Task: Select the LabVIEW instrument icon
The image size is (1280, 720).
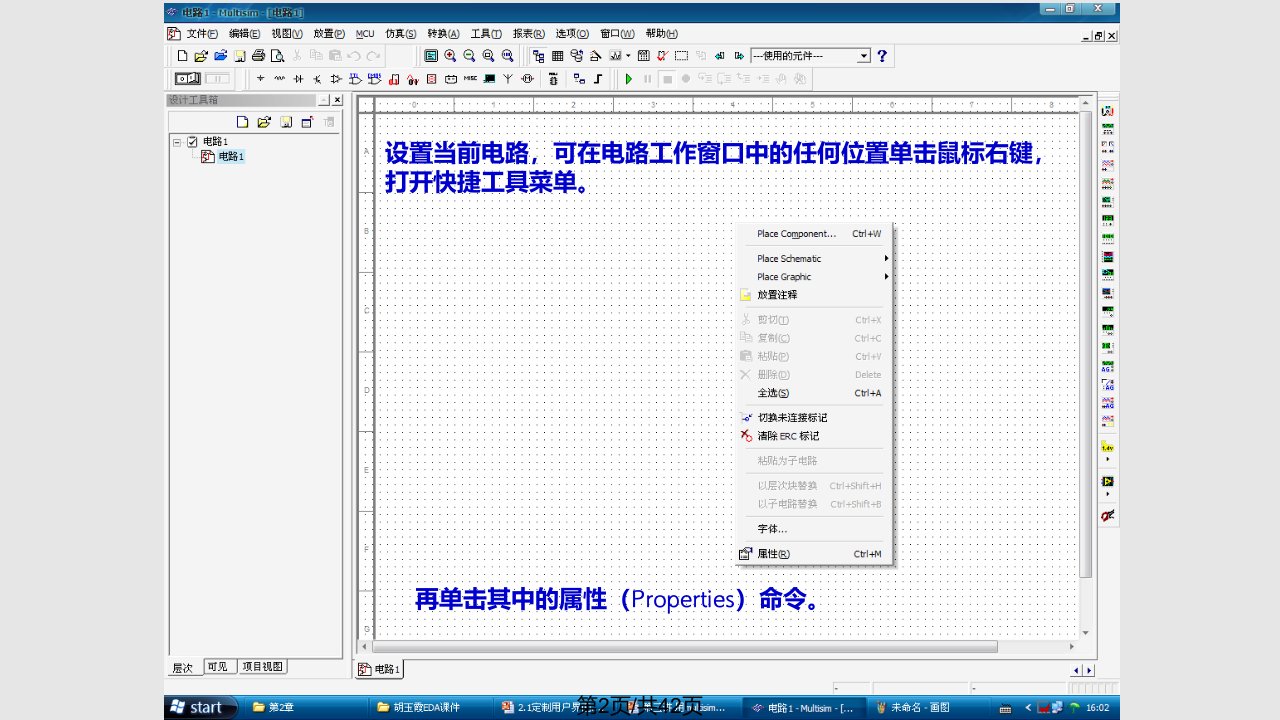Action: click(1107, 481)
